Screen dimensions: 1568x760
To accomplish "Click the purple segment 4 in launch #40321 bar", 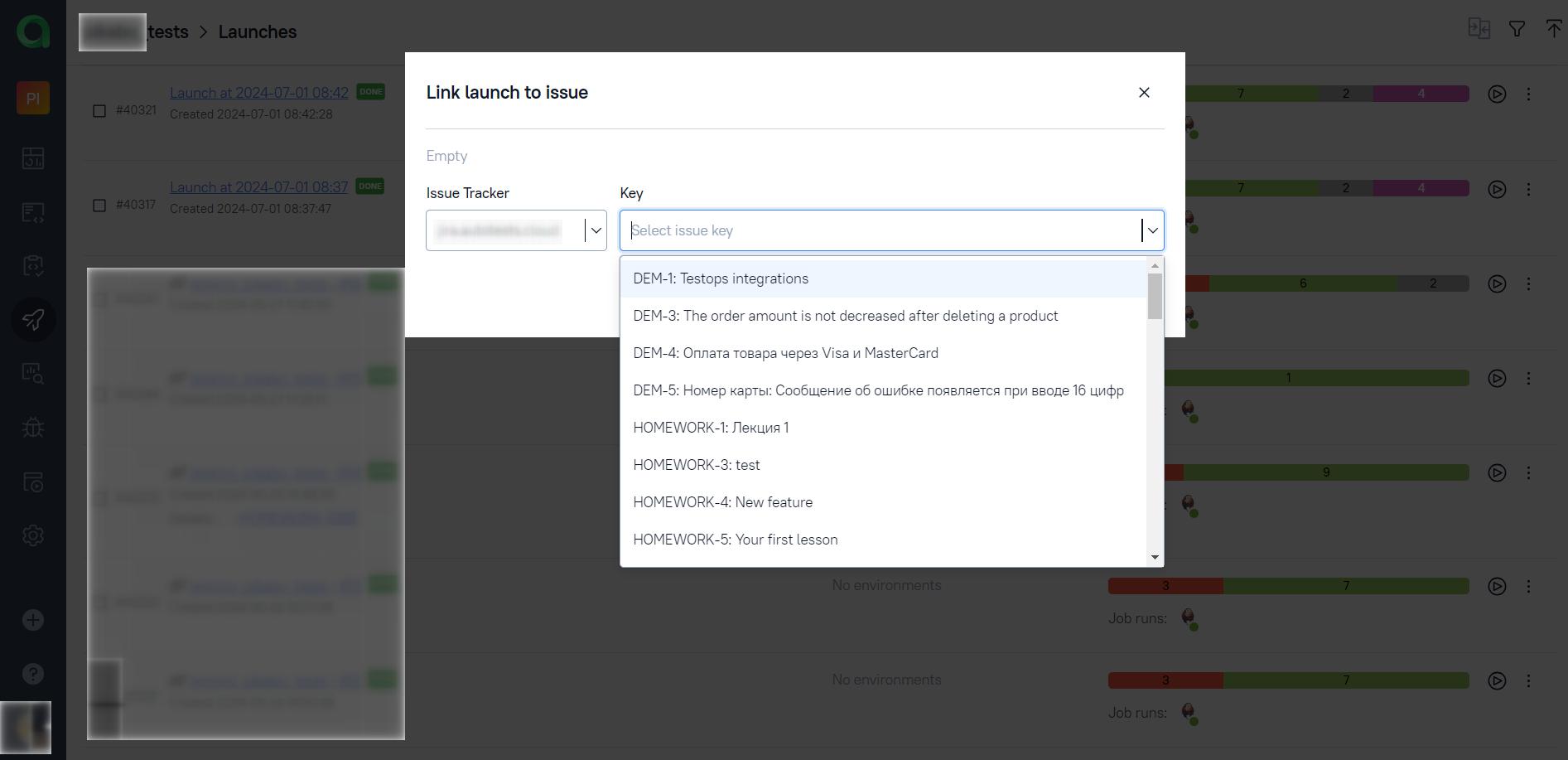I will [x=1421, y=94].
